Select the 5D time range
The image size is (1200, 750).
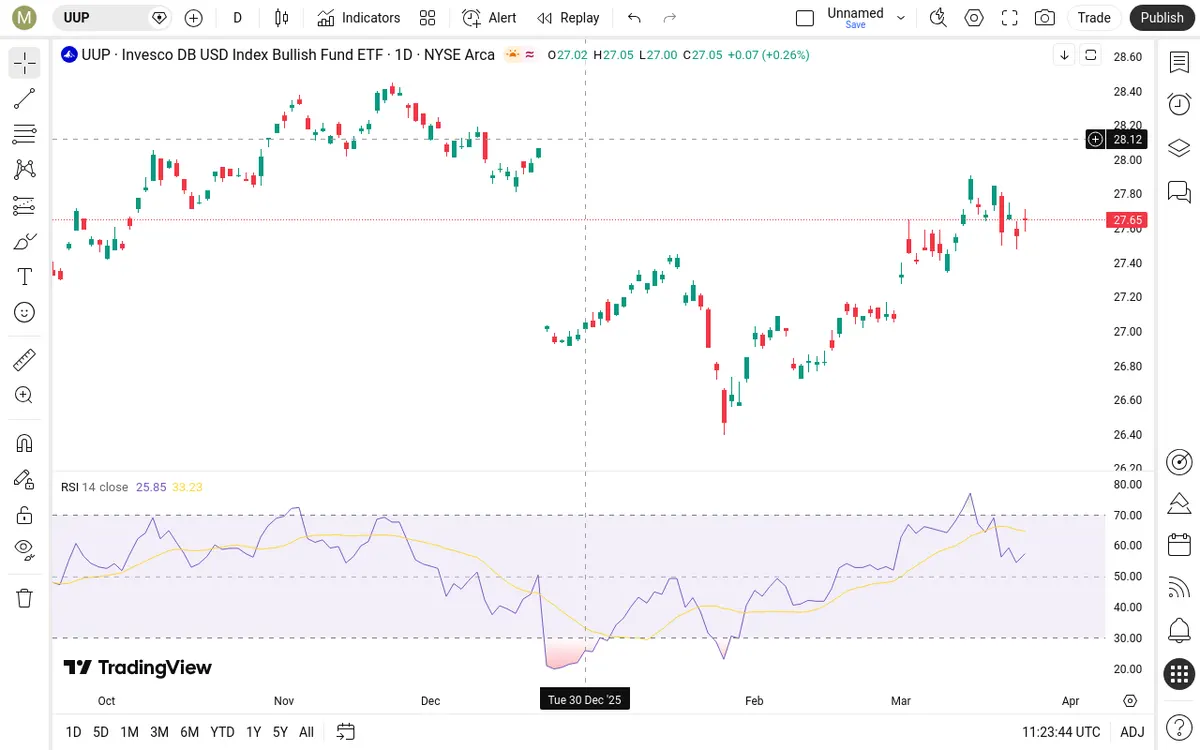(101, 732)
